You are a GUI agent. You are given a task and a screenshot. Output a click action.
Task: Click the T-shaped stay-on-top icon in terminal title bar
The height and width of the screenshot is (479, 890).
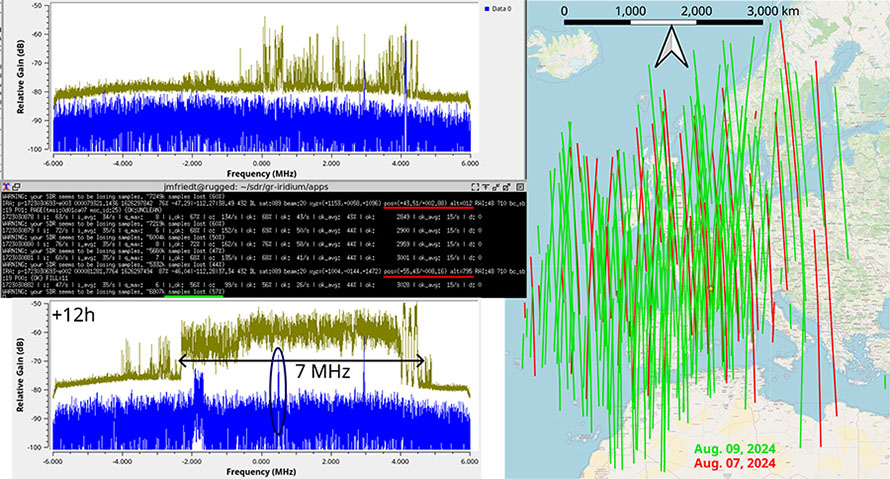pos(485,187)
